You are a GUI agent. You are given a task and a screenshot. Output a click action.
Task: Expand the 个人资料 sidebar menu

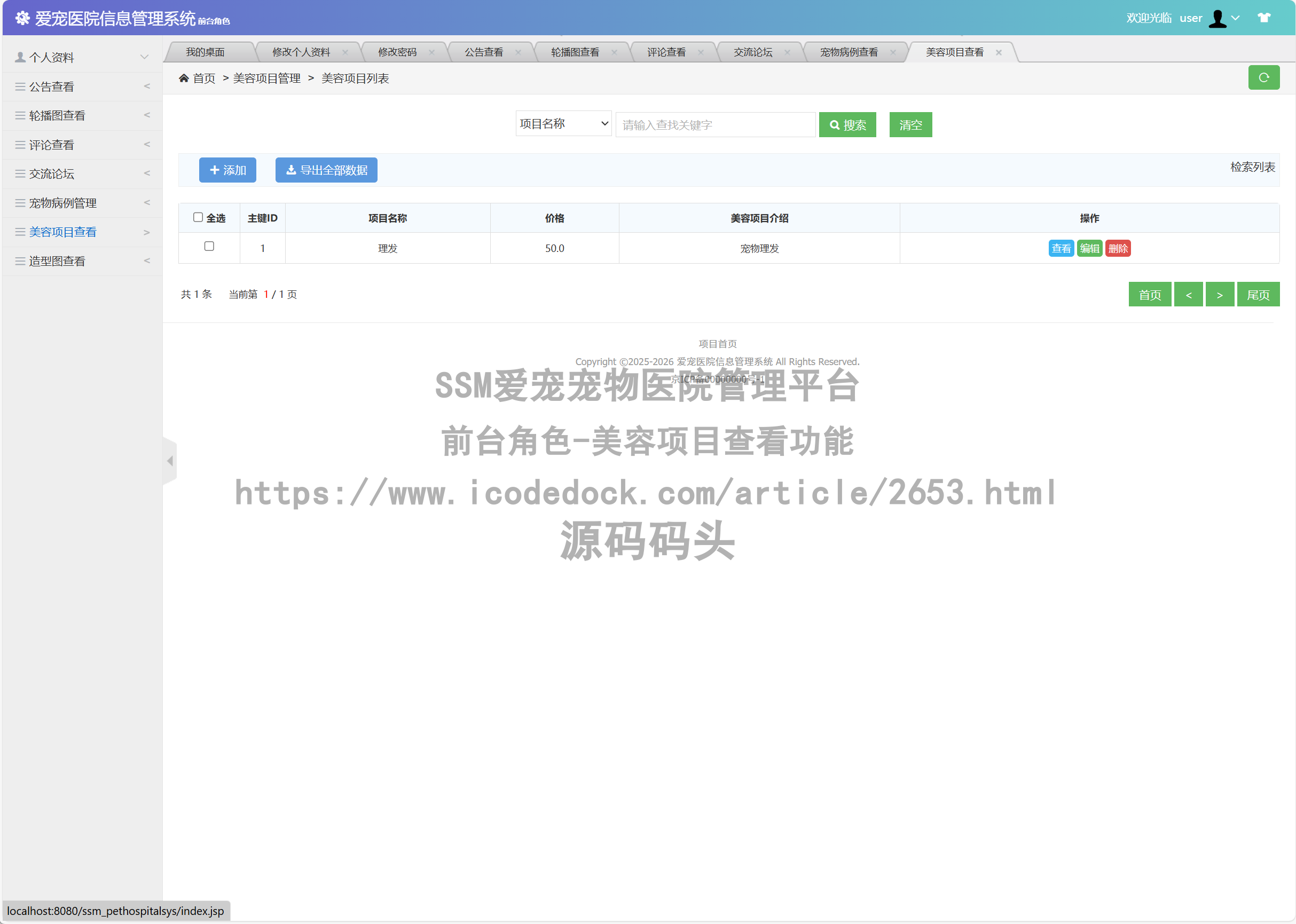point(82,58)
